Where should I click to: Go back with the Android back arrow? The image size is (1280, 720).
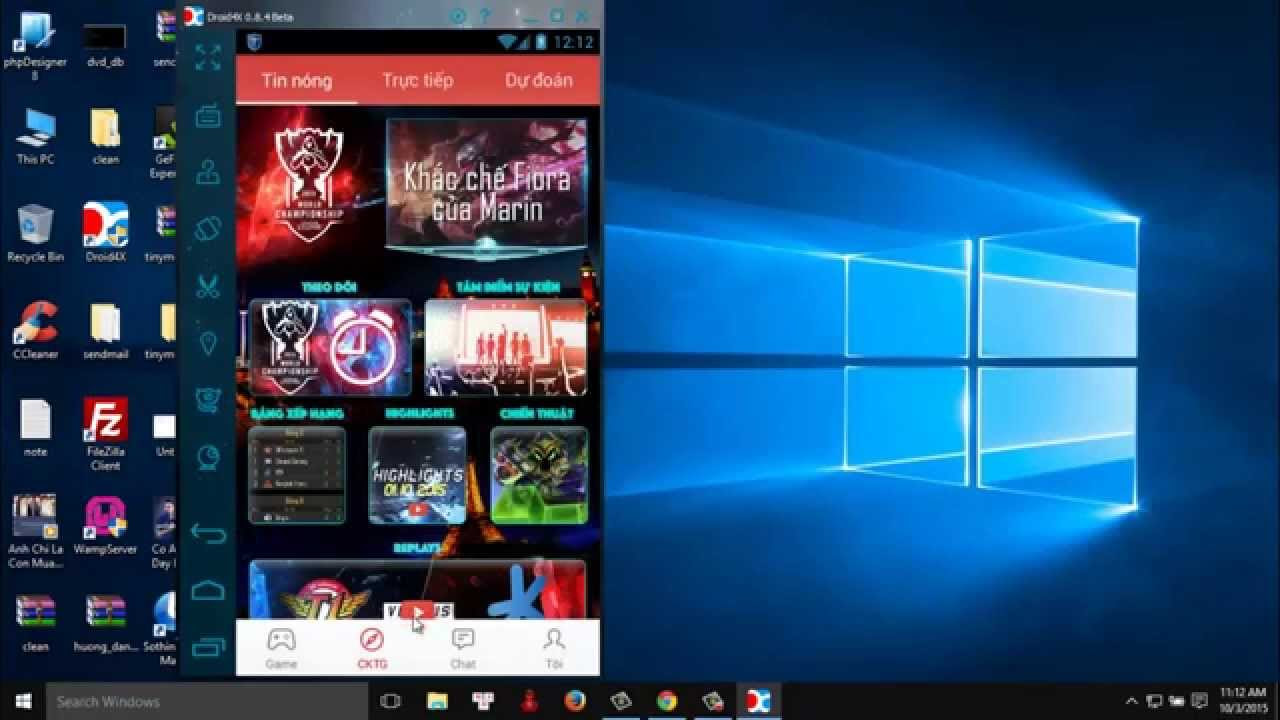click(208, 533)
